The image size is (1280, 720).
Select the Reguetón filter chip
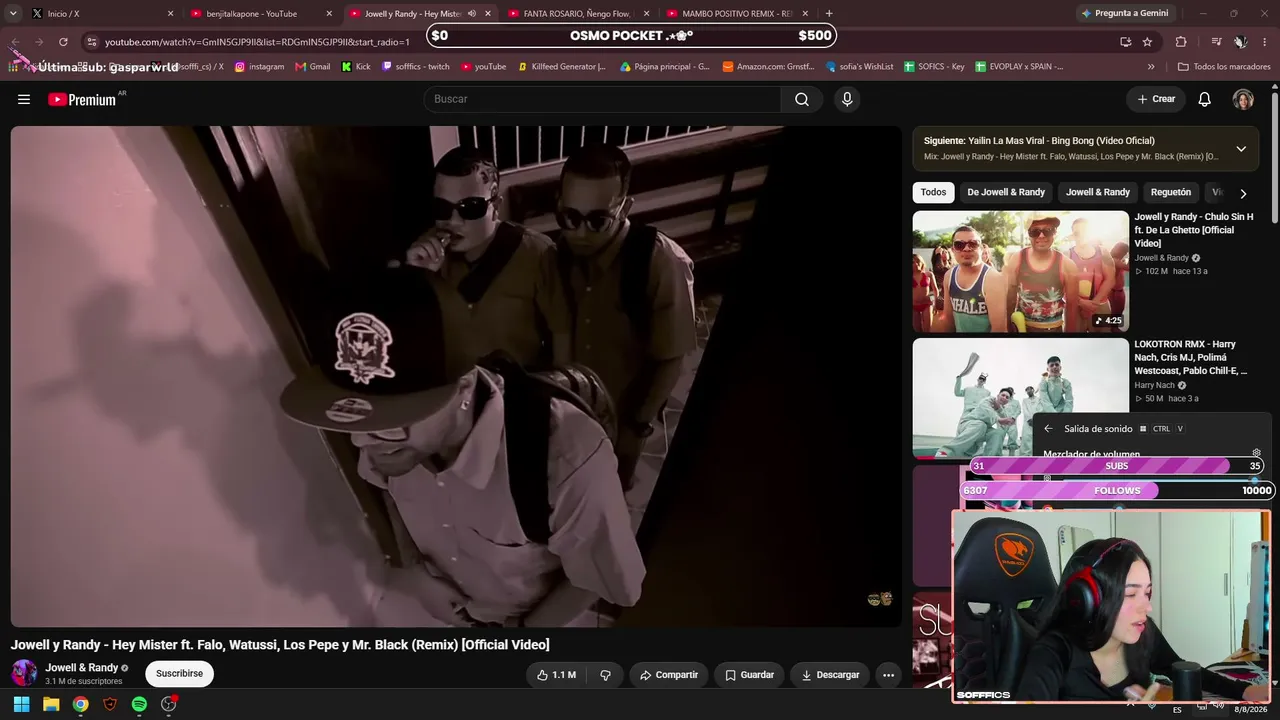pyautogui.click(x=1171, y=192)
